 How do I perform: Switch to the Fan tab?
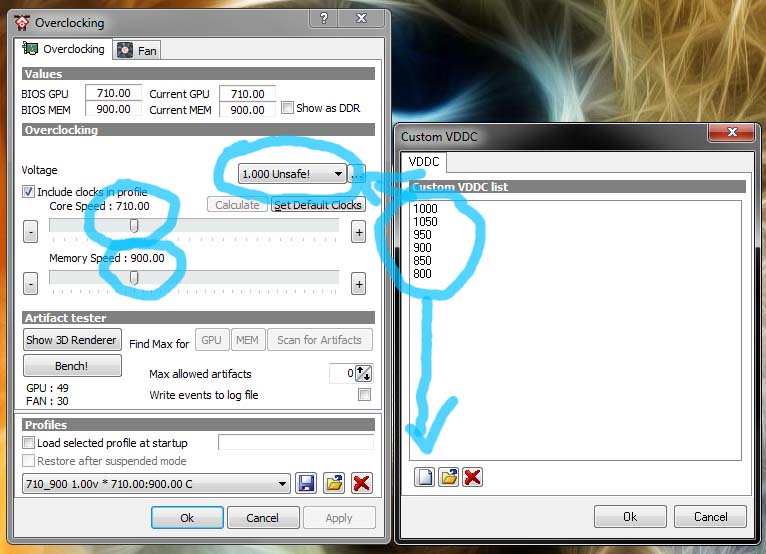coord(137,50)
